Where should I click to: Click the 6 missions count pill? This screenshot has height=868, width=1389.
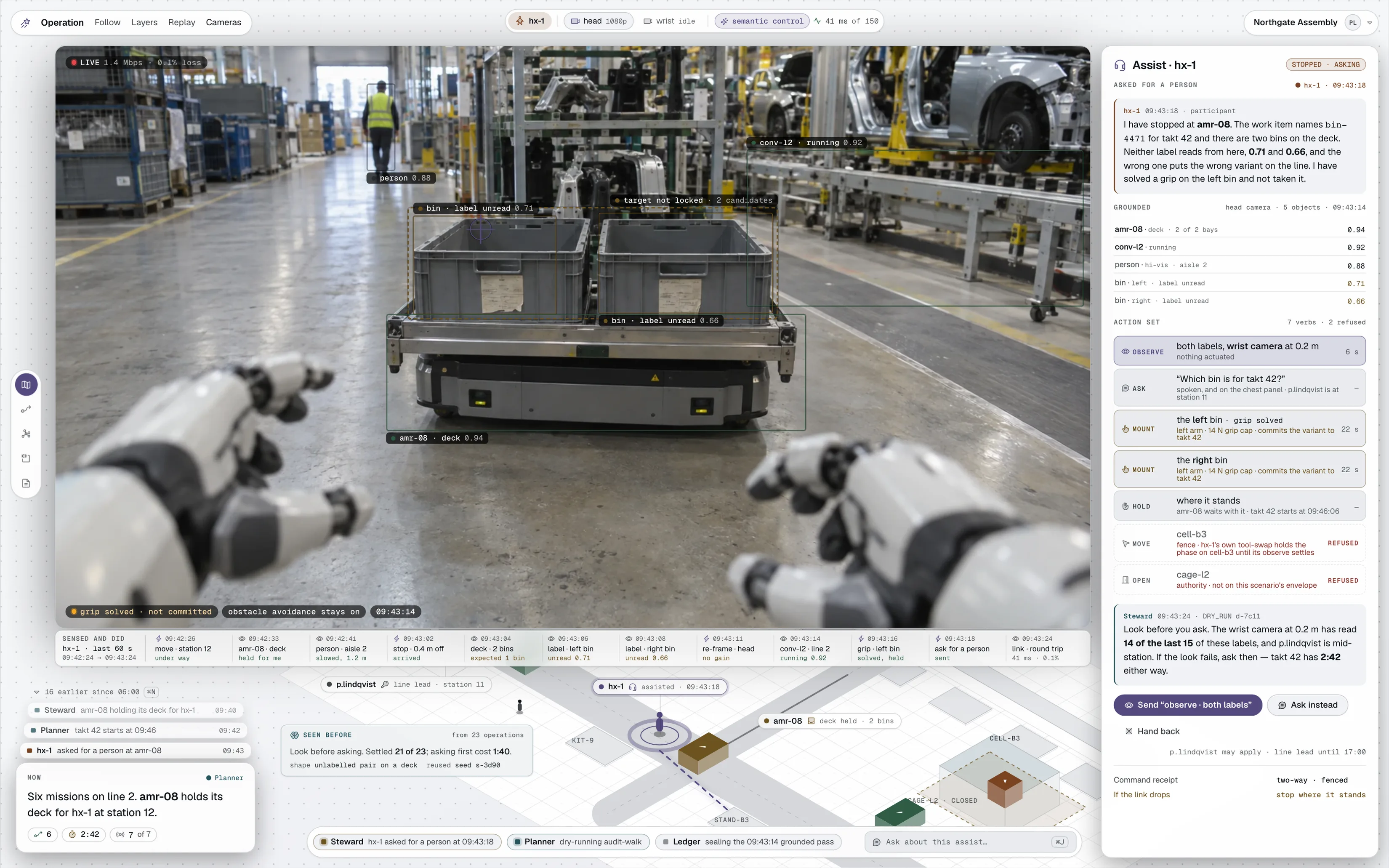click(43, 834)
